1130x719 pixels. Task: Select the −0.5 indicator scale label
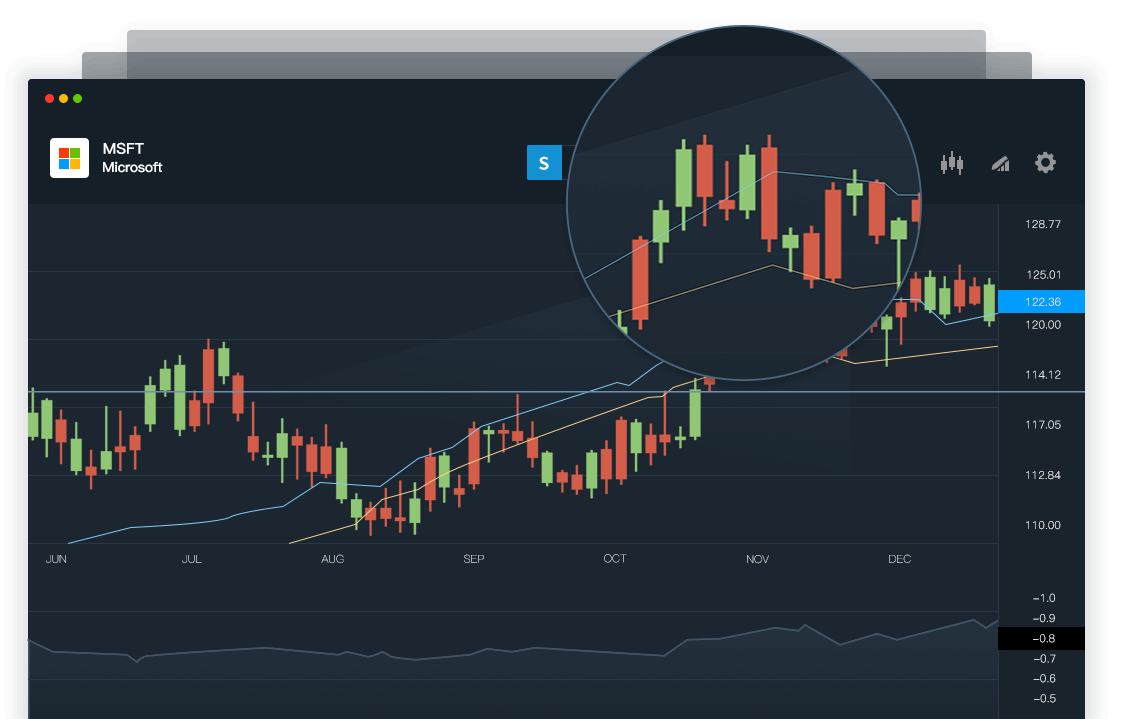tap(1044, 699)
